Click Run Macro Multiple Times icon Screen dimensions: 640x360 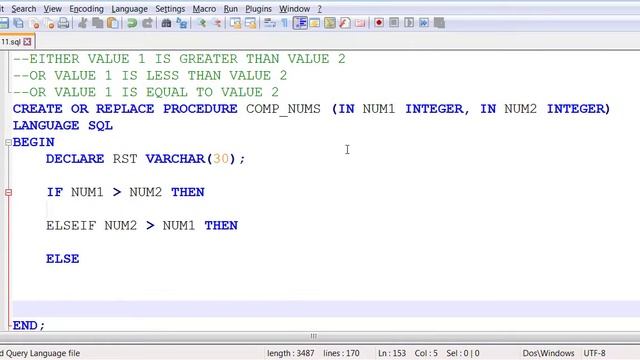pyautogui.click(x=424, y=23)
